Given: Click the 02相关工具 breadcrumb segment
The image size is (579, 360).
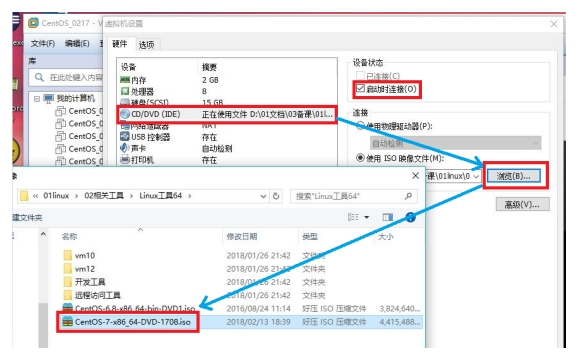Looking at the screenshot, I should pos(104,196).
